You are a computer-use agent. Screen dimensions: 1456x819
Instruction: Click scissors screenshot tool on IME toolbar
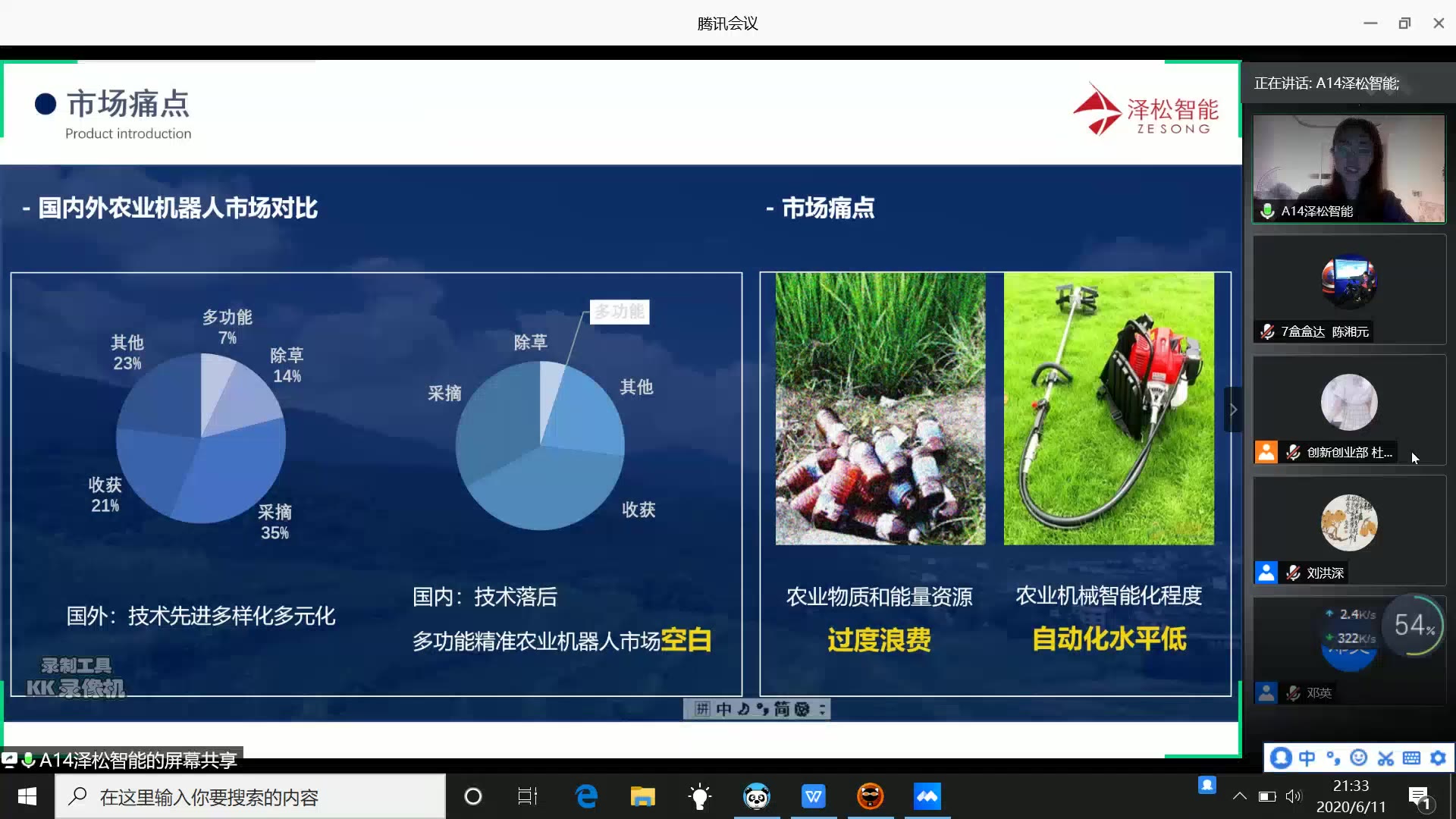(1385, 758)
